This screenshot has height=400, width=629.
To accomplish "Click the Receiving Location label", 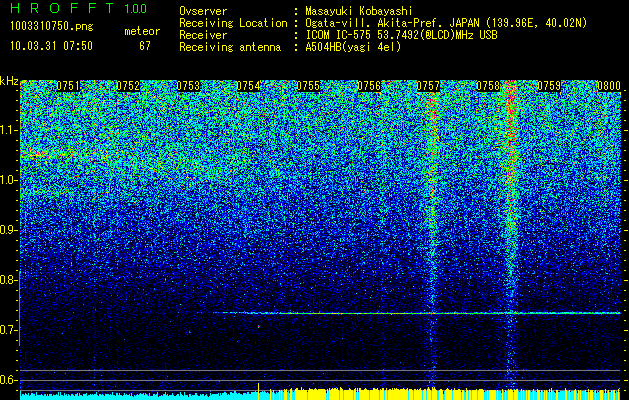I will point(233,23).
